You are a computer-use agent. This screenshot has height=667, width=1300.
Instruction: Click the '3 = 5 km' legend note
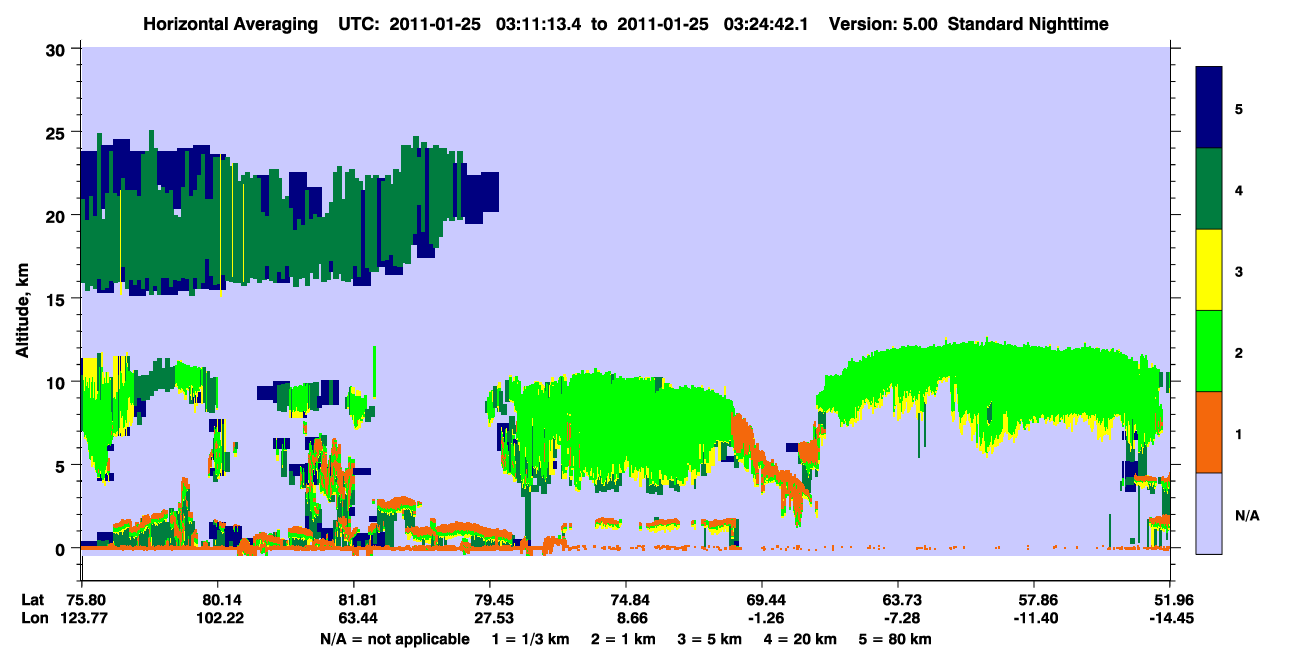pyautogui.click(x=709, y=639)
